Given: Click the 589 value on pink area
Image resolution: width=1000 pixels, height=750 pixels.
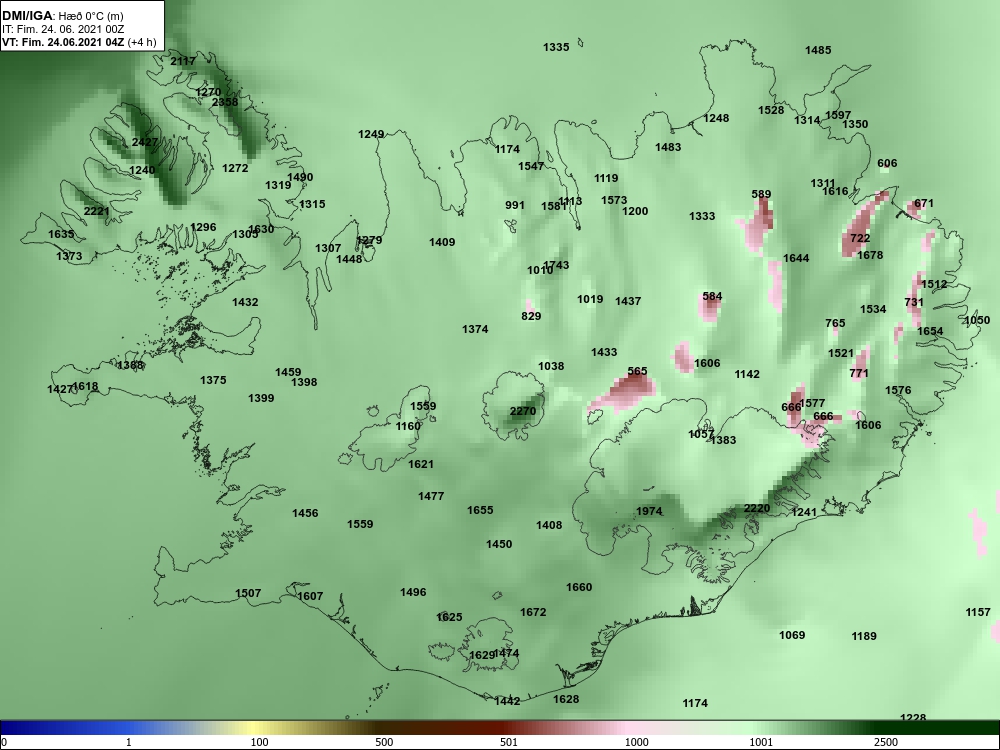Looking at the screenshot, I should (761, 195).
